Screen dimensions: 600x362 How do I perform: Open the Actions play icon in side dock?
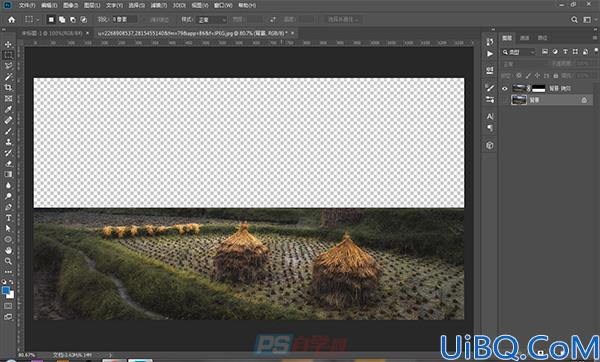490,54
